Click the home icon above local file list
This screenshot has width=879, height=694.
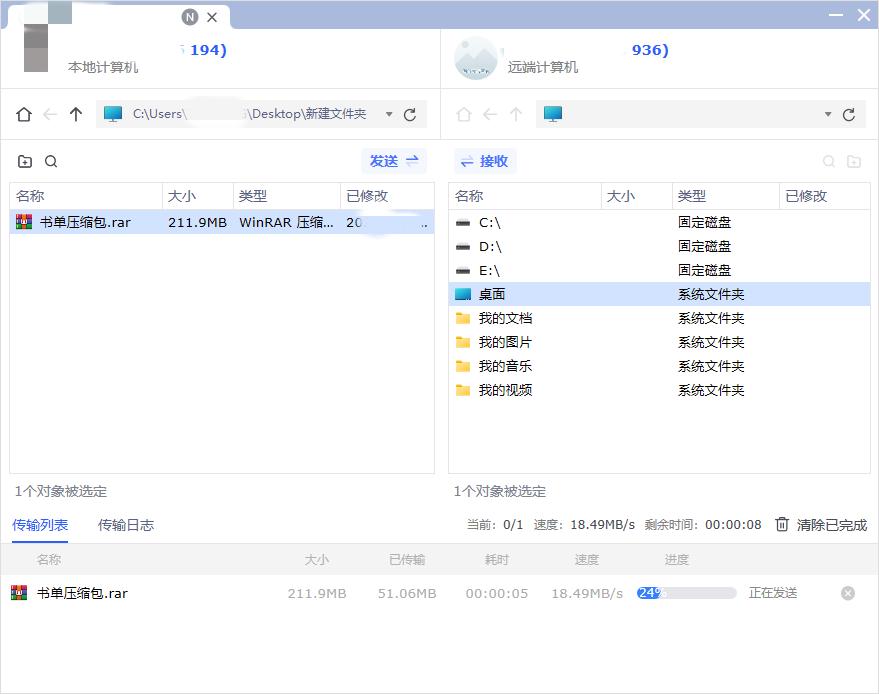coord(22,114)
